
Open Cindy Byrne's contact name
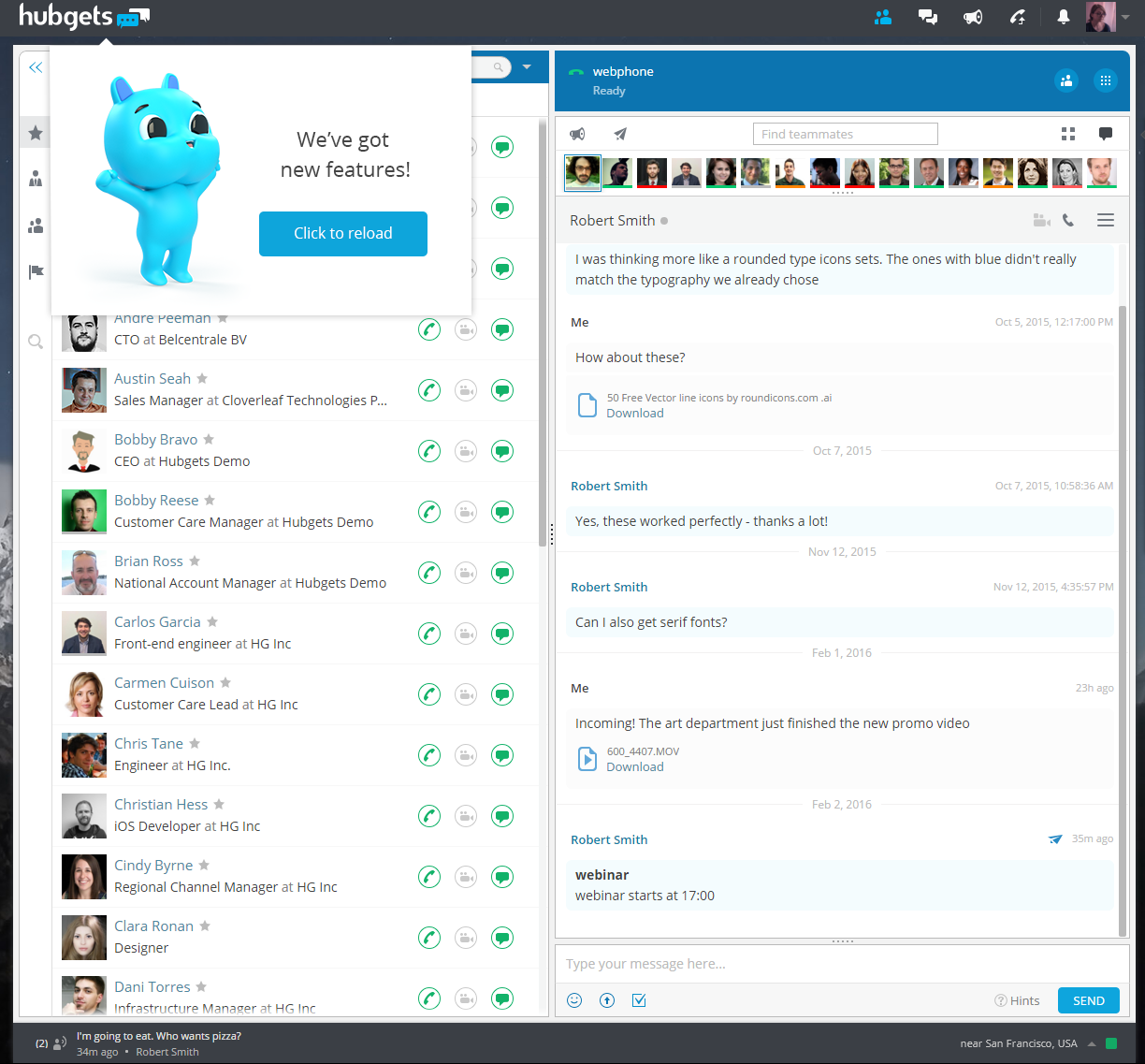(153, 865)
